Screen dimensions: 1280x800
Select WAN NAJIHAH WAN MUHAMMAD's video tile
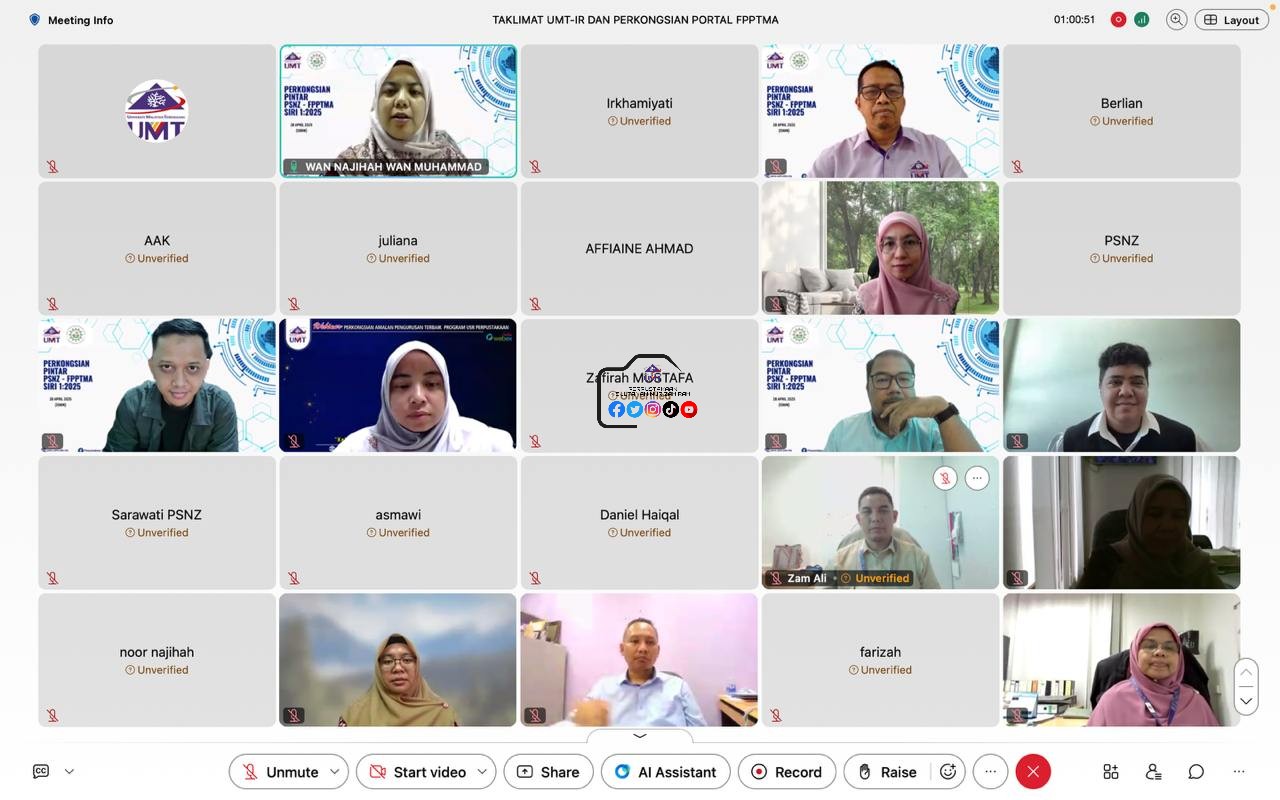(398, 111)
